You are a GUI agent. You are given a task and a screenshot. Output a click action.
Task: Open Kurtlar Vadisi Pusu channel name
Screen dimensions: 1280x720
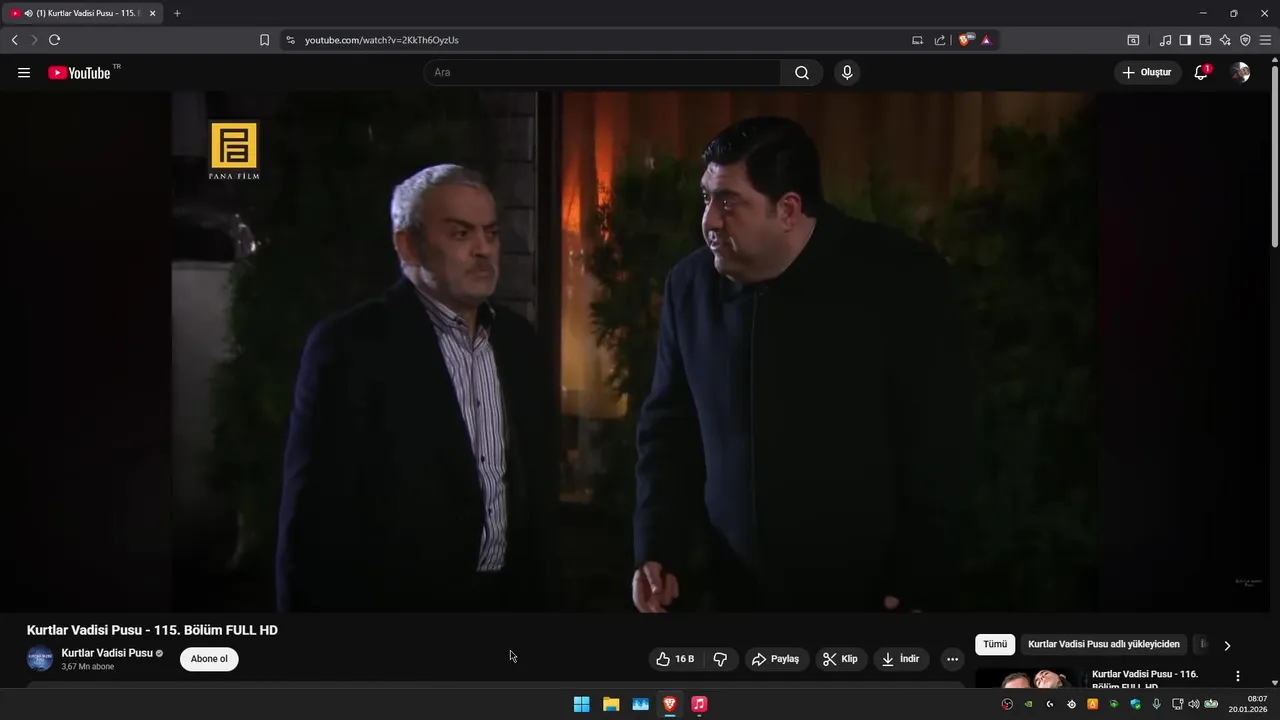tap(107, 653)
